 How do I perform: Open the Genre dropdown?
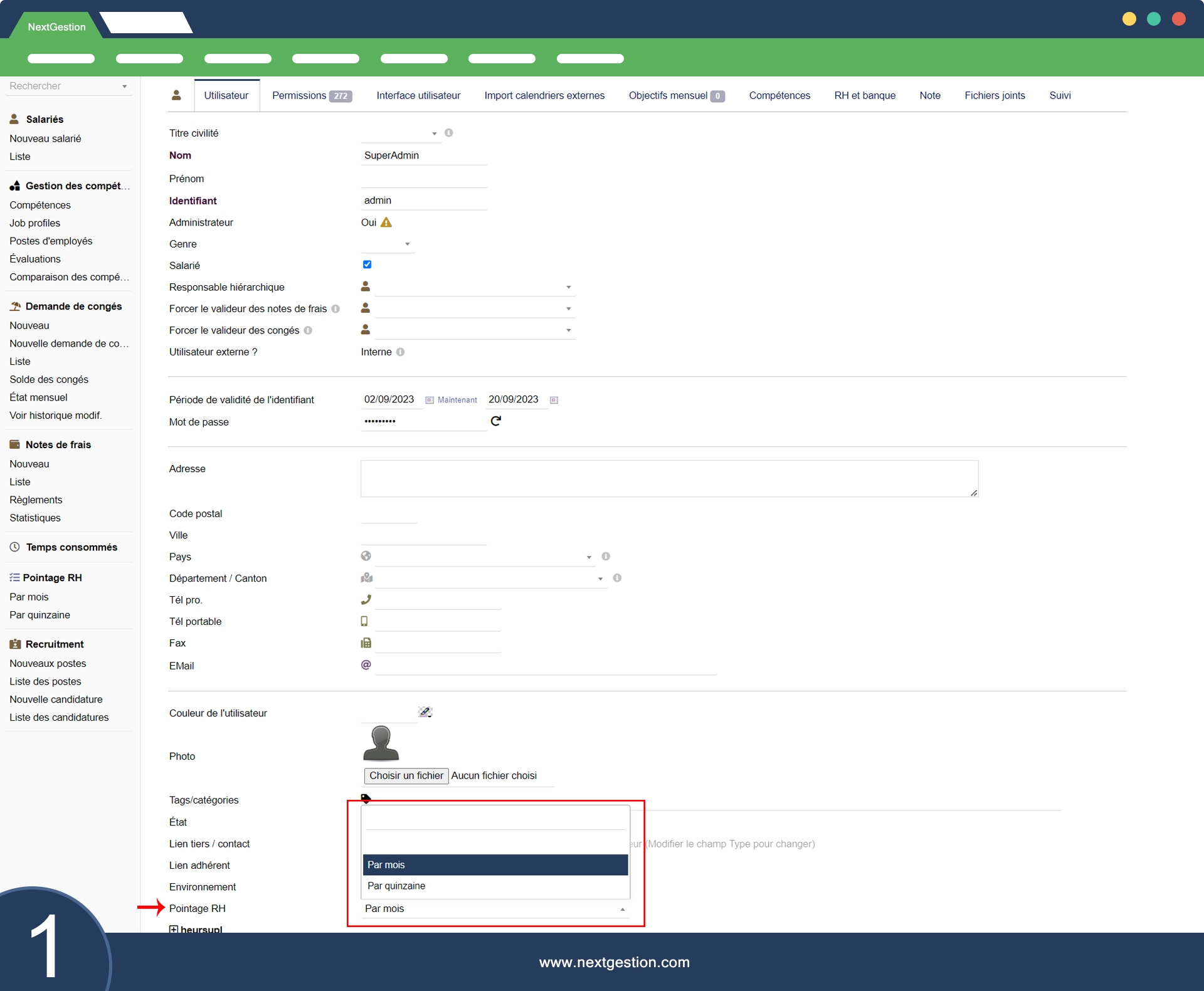coord(388,244)
